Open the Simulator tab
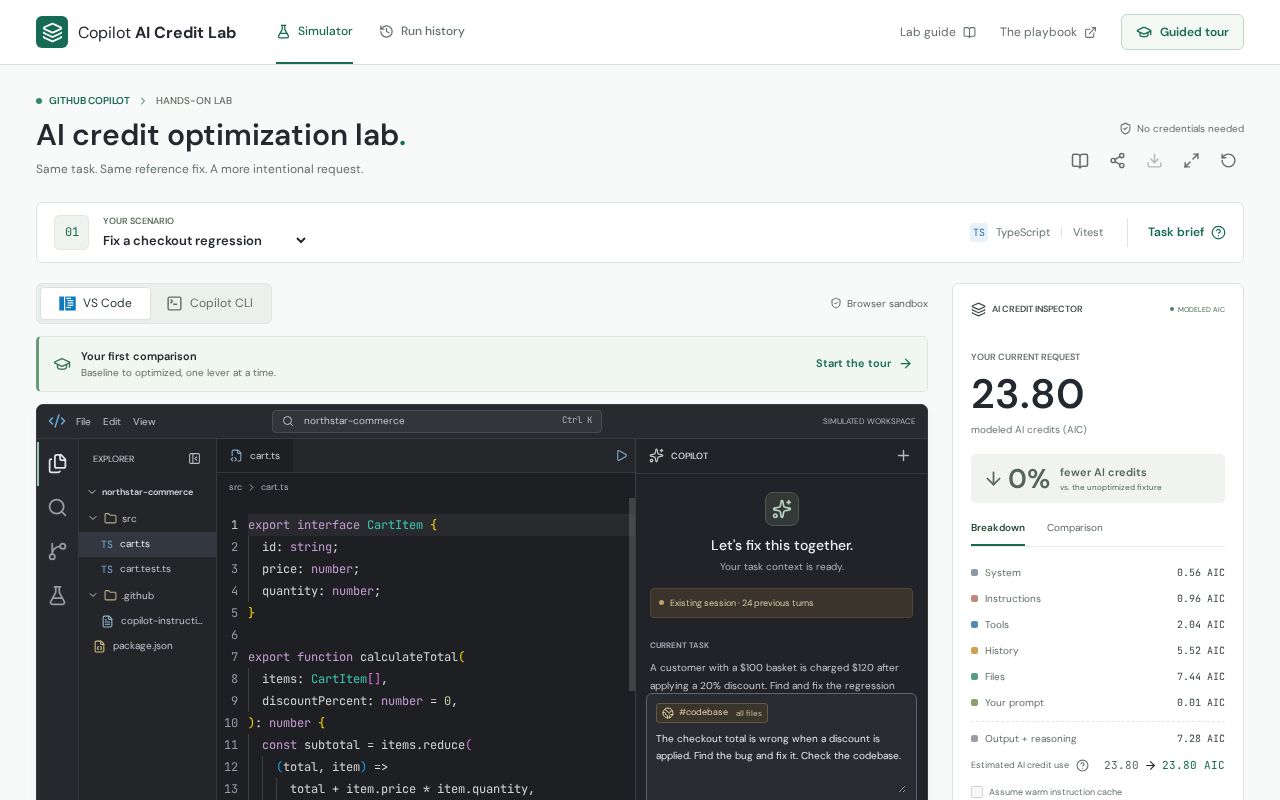The width and height of the screenshot is (1280, 800). 314,32
